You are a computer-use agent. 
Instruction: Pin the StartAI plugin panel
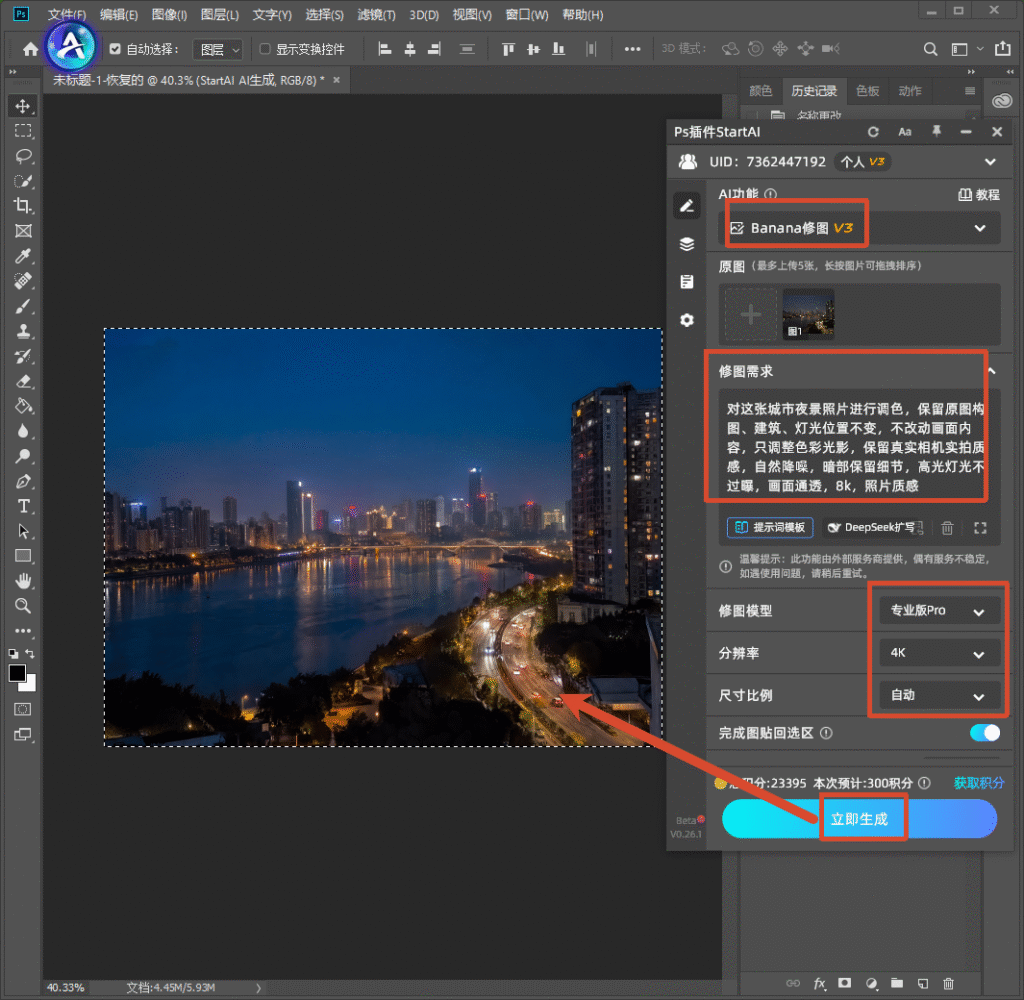[936, 132]
